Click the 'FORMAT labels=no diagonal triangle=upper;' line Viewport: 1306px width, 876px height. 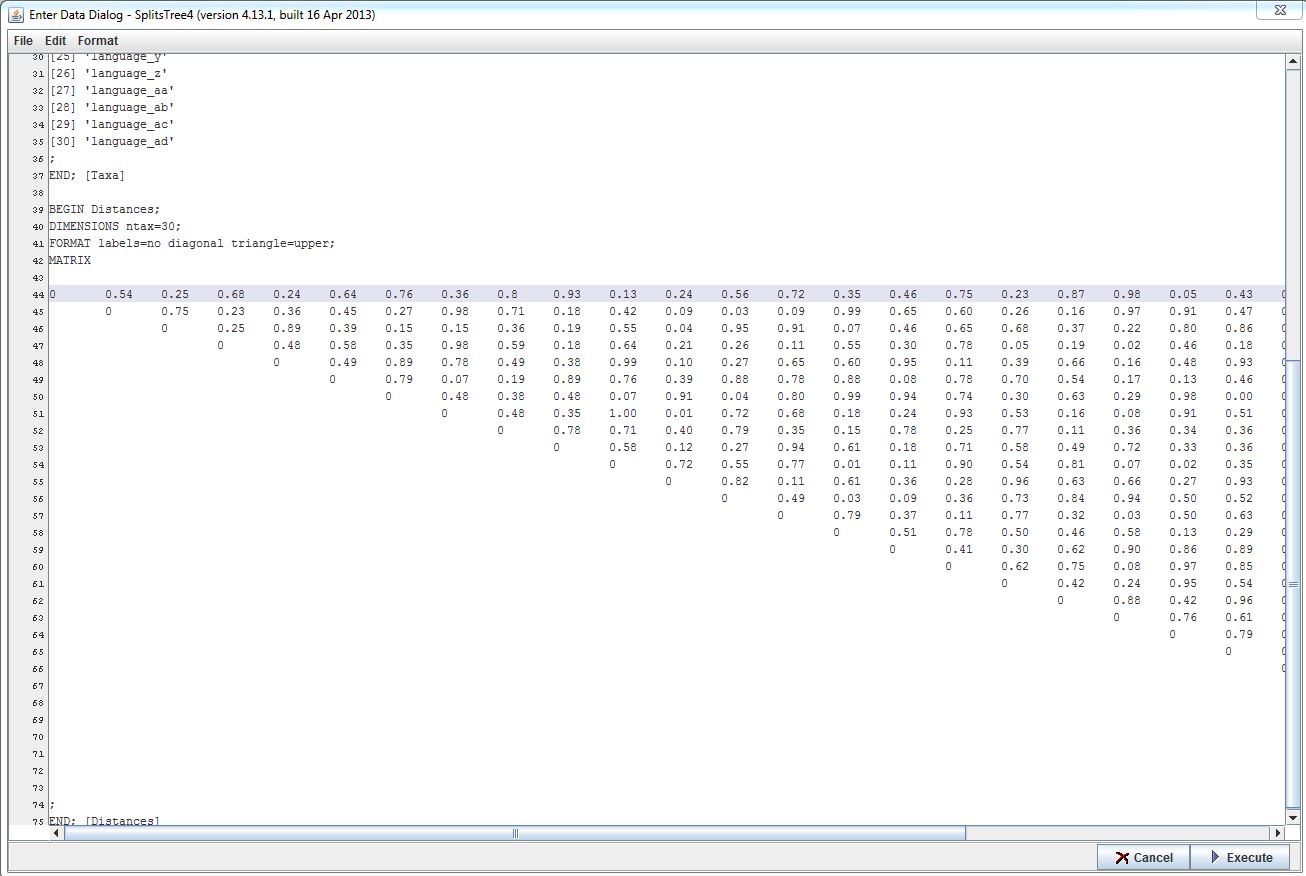pos(191,243)
